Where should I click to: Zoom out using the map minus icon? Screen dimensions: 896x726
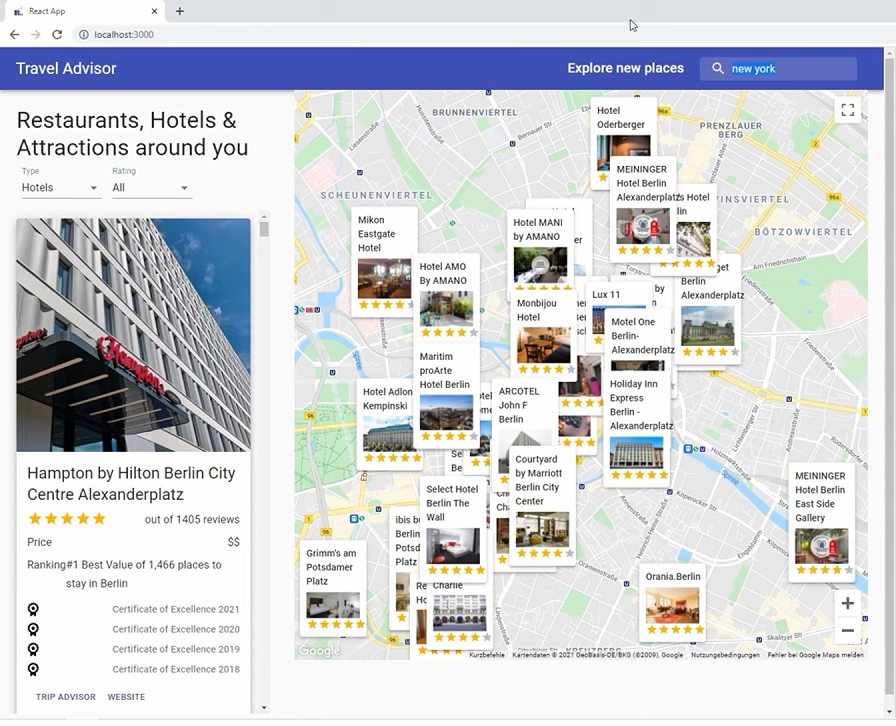pyautogui.click(x=847, y=631)
